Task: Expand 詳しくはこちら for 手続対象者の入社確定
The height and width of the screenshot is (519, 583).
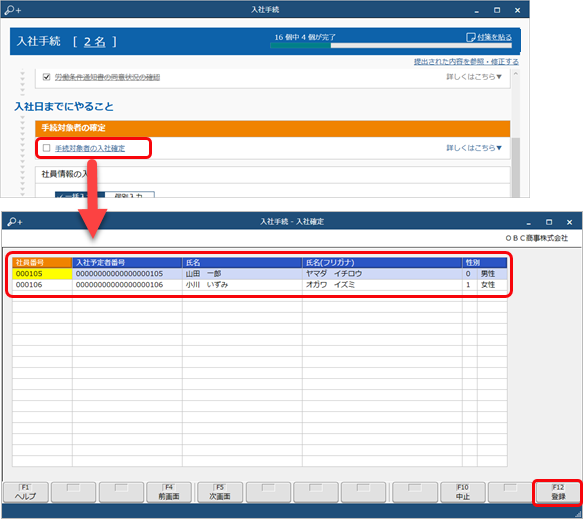Action: pos(474,148)
